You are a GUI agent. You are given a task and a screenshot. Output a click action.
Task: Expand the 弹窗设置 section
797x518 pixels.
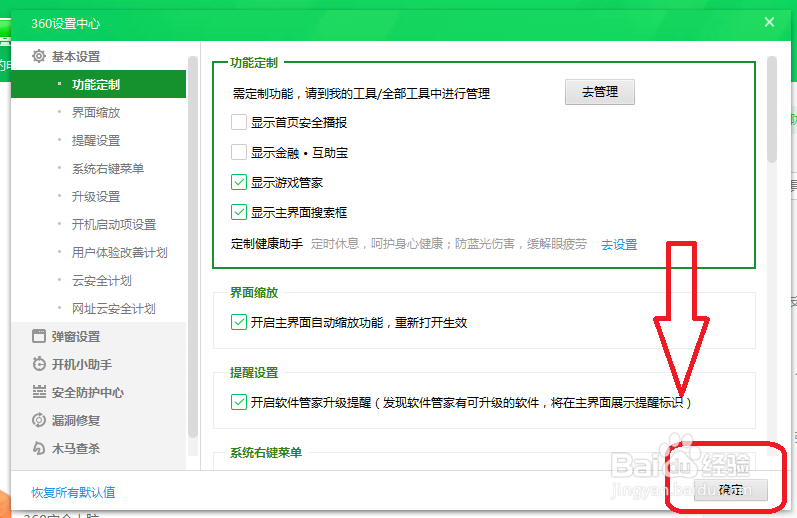pyautogui.click(x=76, y=337)
